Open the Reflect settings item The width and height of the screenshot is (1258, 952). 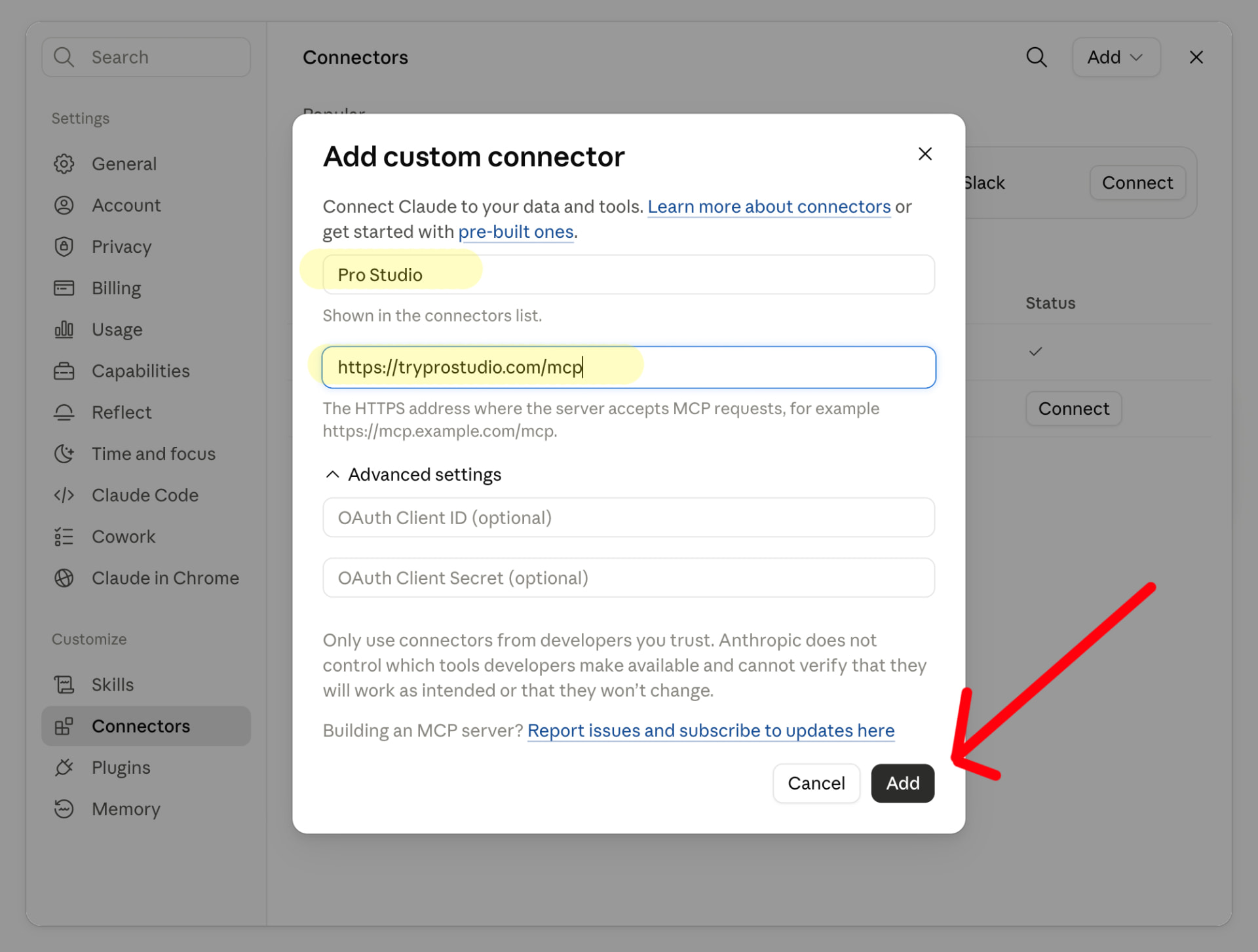[x=146, y=412]
